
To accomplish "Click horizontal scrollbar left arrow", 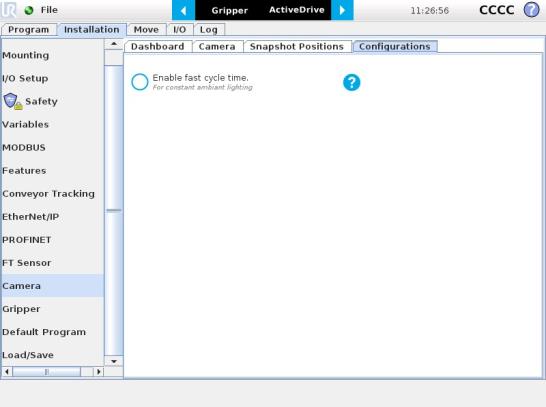I will click(x=7, y=371).
